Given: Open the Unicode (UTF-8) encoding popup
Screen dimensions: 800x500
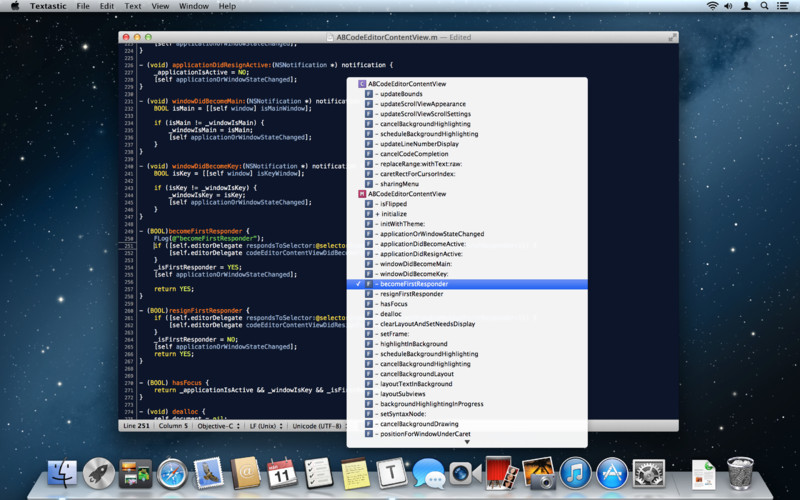Looking at the screenshot, I should [x=319, y=425].
